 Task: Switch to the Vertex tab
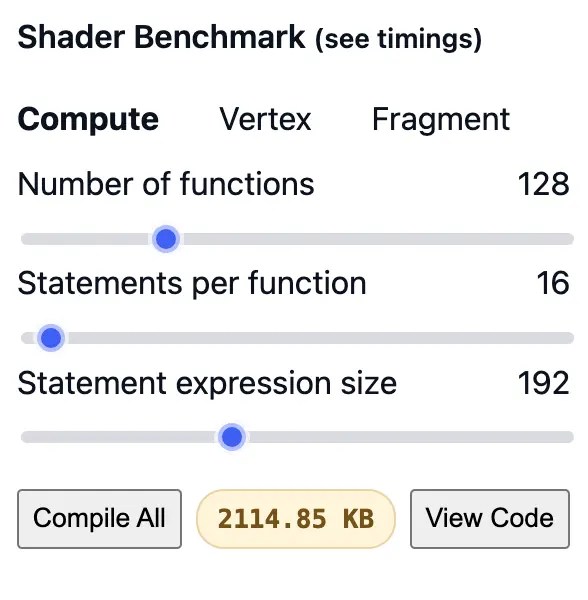coord(265,120)
